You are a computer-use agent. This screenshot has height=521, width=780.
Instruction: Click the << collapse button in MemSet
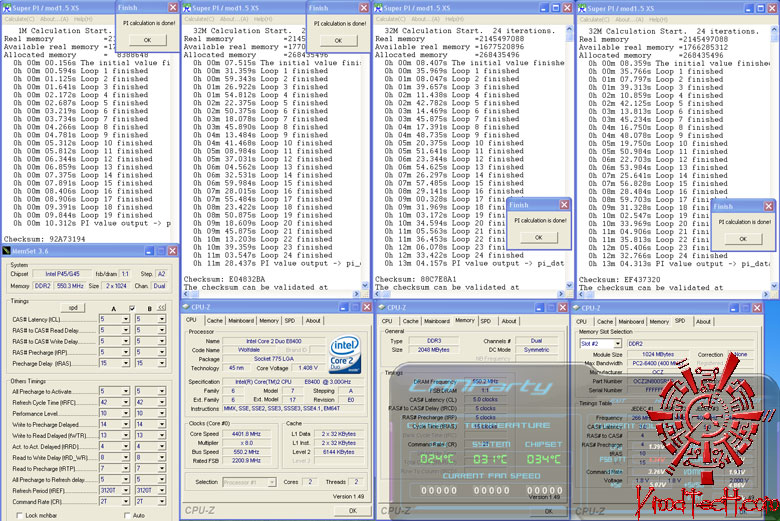coord(162,308)
